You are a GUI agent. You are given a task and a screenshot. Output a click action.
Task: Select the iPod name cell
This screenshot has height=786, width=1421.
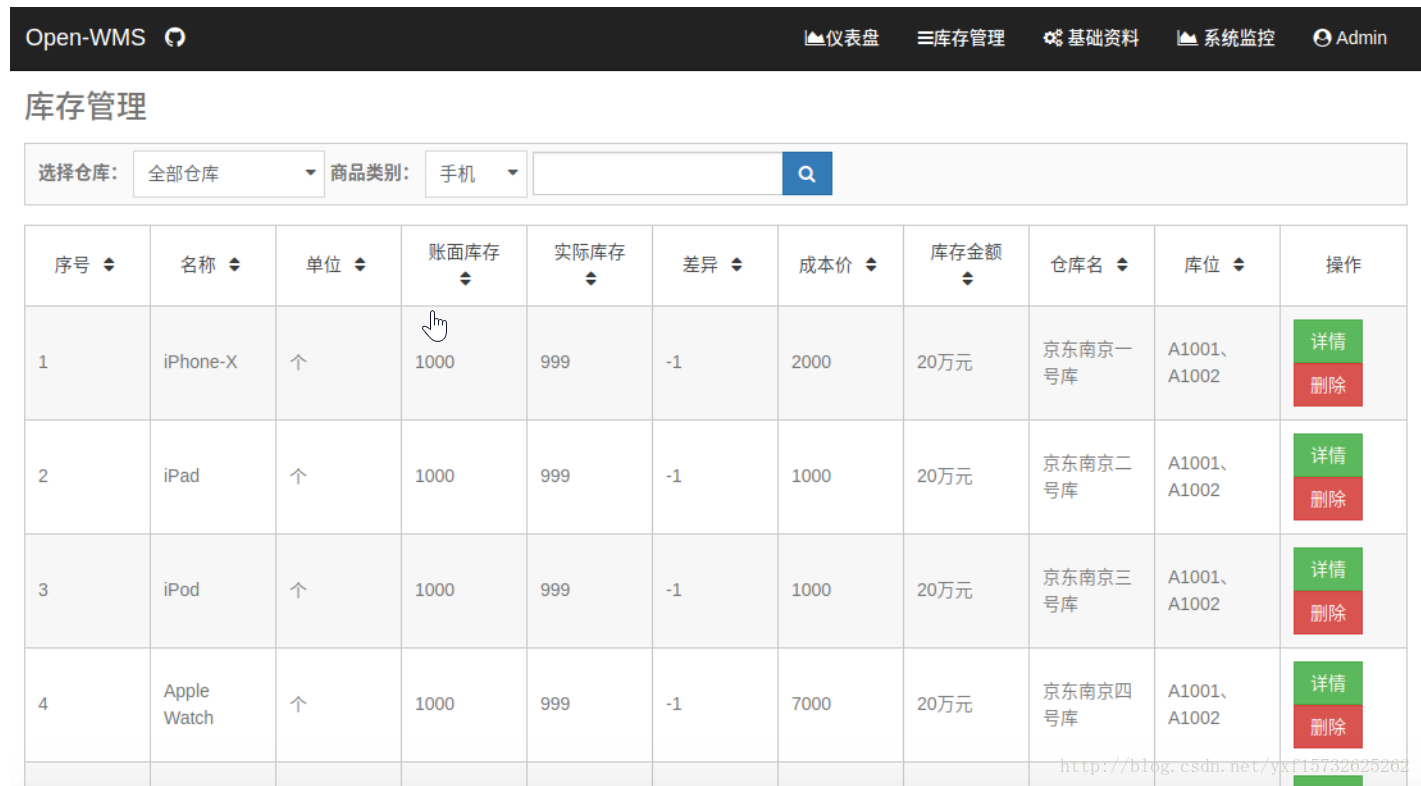pyautogui.click(x=213, y=591)
